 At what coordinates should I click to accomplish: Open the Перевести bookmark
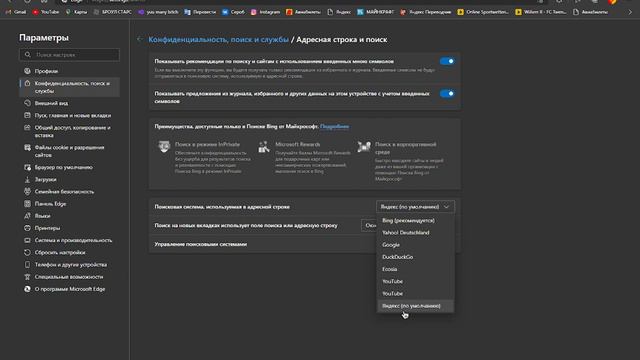[200, 12]
